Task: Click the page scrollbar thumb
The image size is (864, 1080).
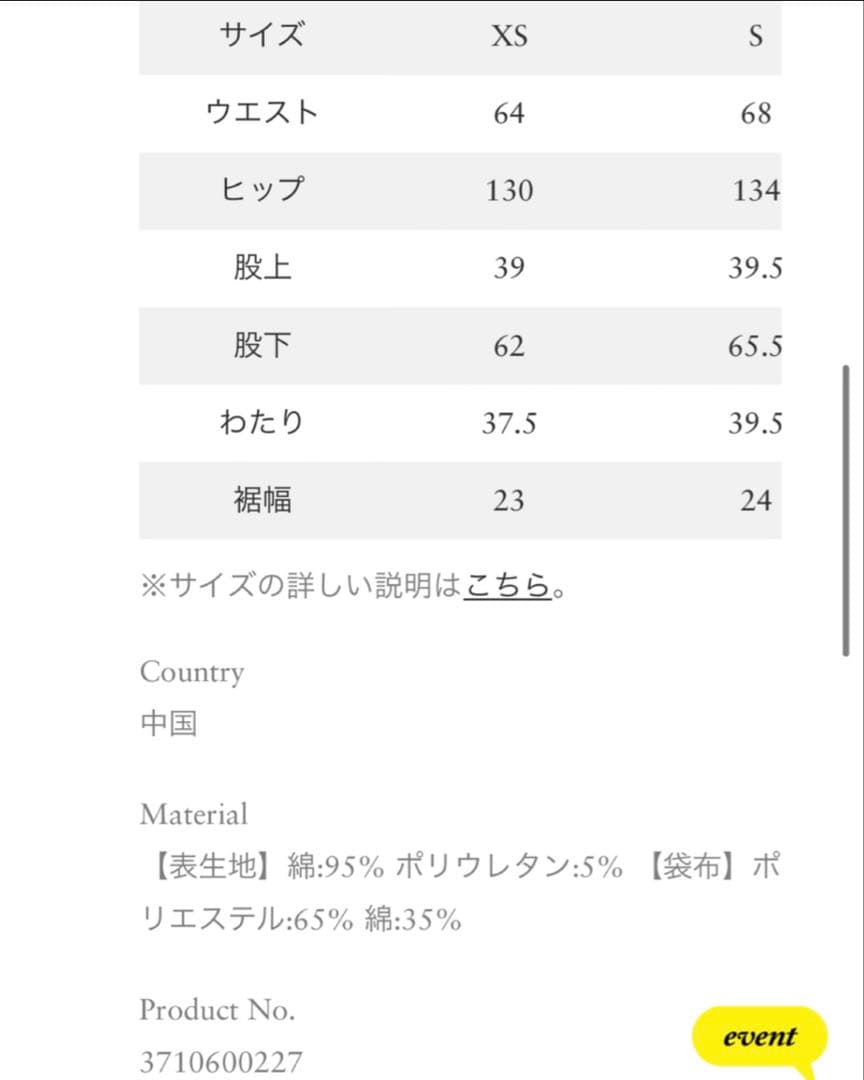Action: (846, 510)
